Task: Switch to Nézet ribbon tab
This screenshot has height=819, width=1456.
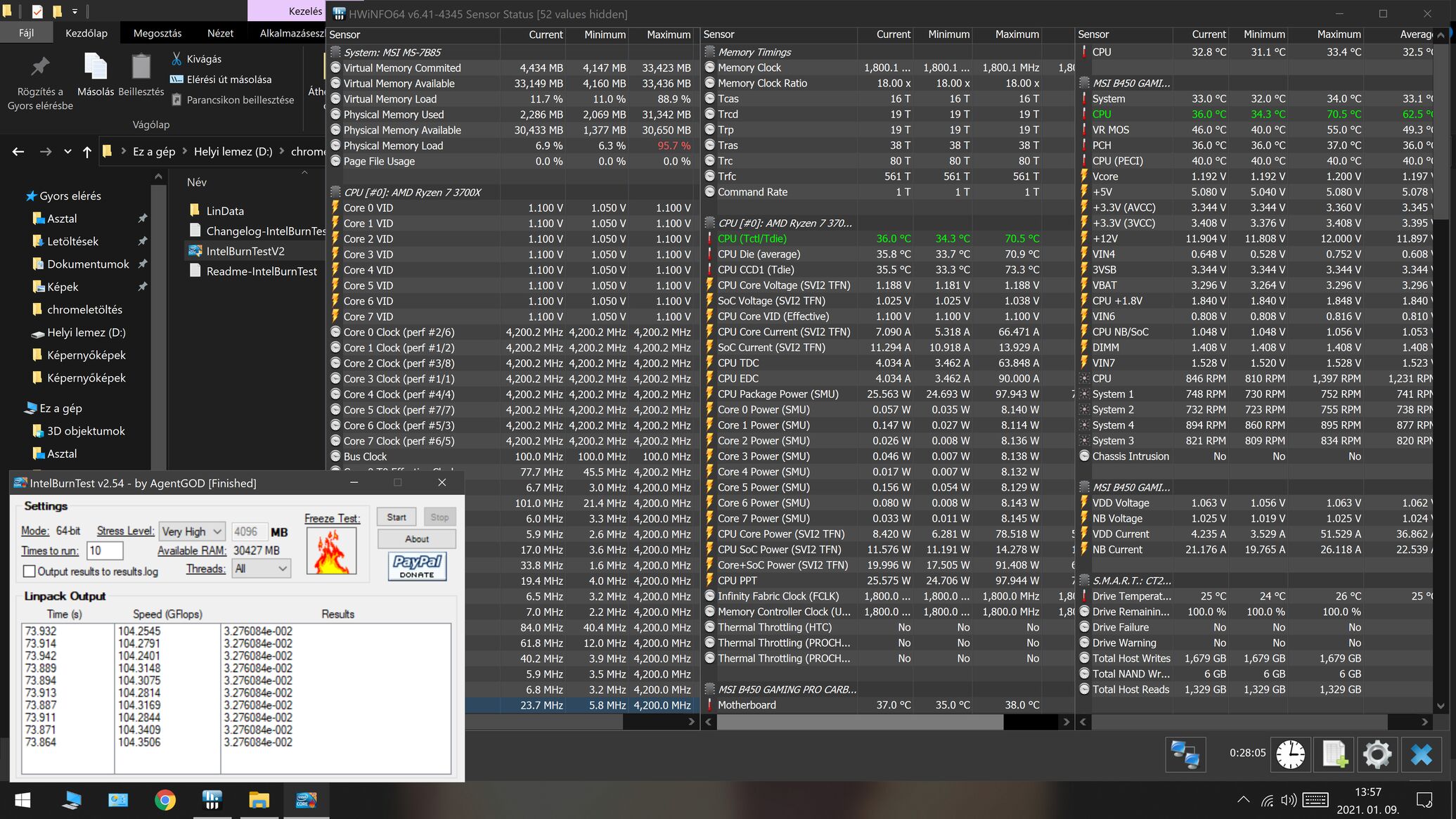Action: 220,33
